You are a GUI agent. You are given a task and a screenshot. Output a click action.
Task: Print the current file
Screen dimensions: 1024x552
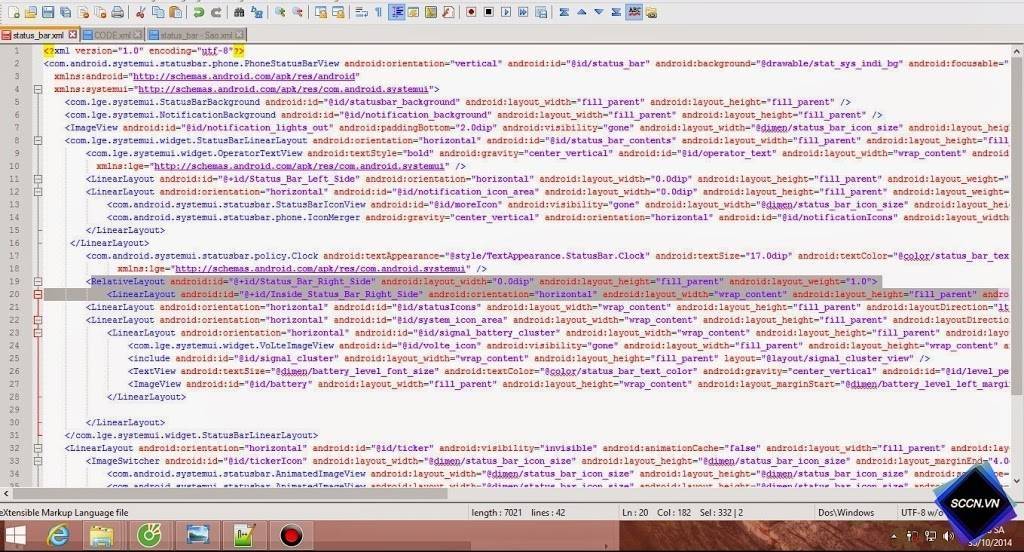click(x=118, y=12)
